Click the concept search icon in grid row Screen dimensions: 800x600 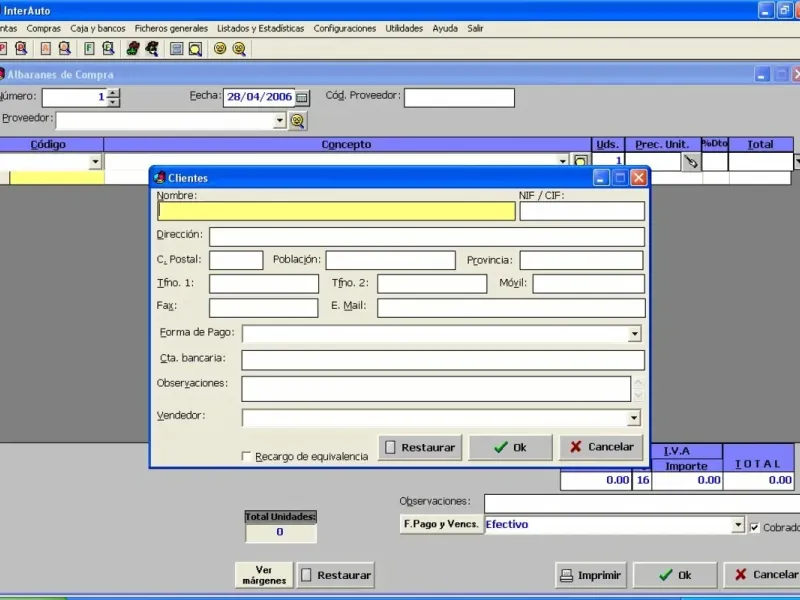(581, 161)
